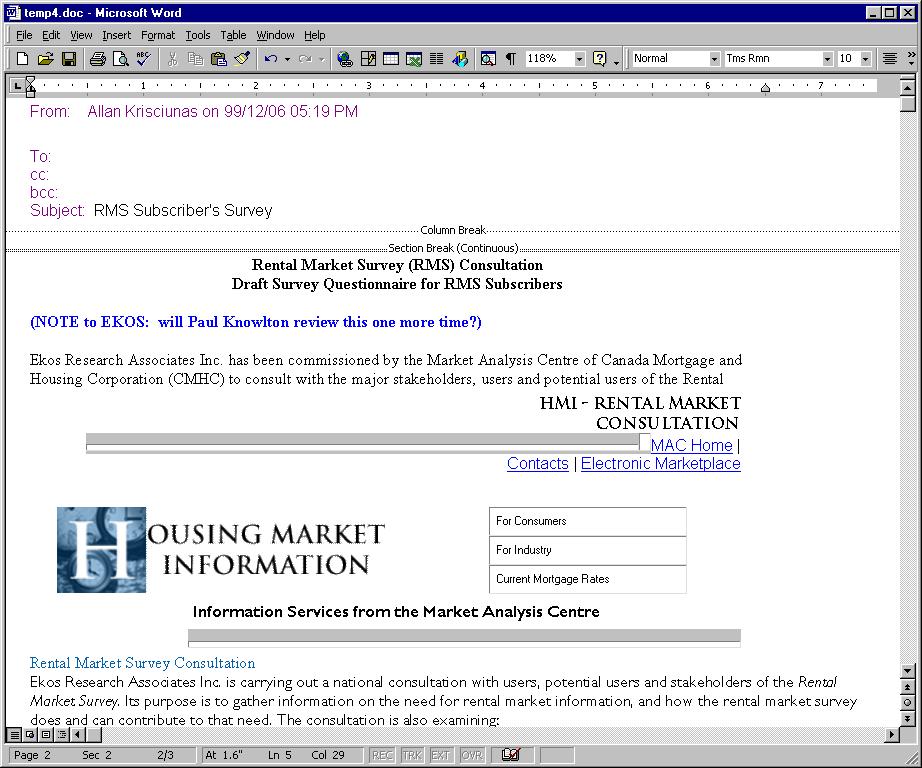Viewport: 922px width, 768px height.
Task: Expand the undo history dropdown arrow
Action: [288, 59]
